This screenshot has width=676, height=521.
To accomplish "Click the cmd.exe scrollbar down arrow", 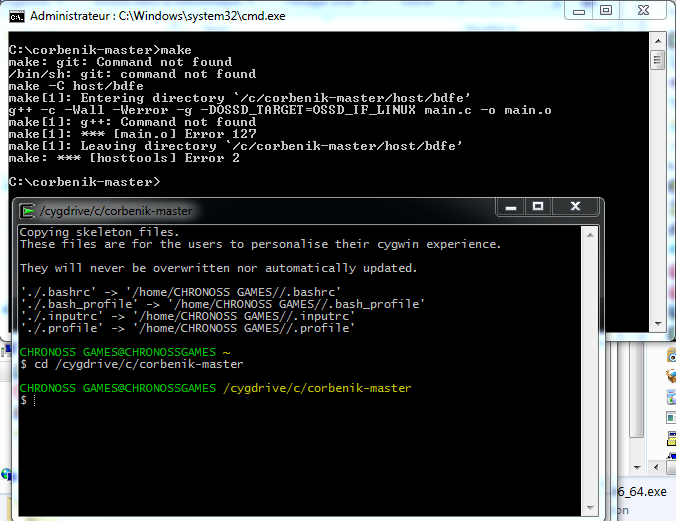I will 658,323.
